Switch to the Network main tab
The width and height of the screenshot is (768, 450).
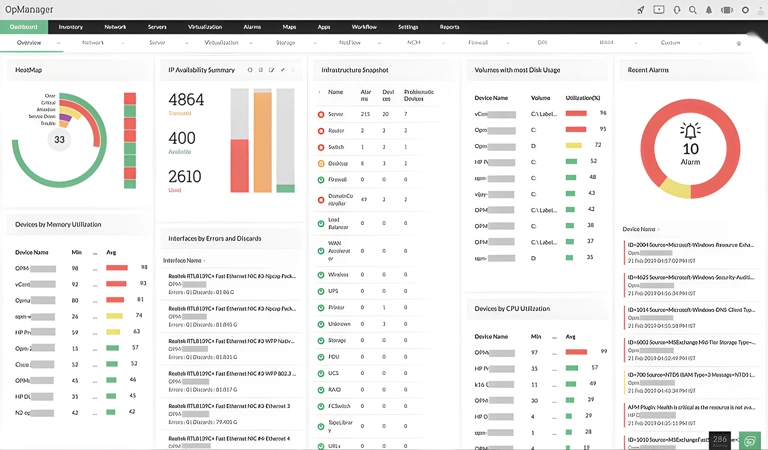[115, 27]
